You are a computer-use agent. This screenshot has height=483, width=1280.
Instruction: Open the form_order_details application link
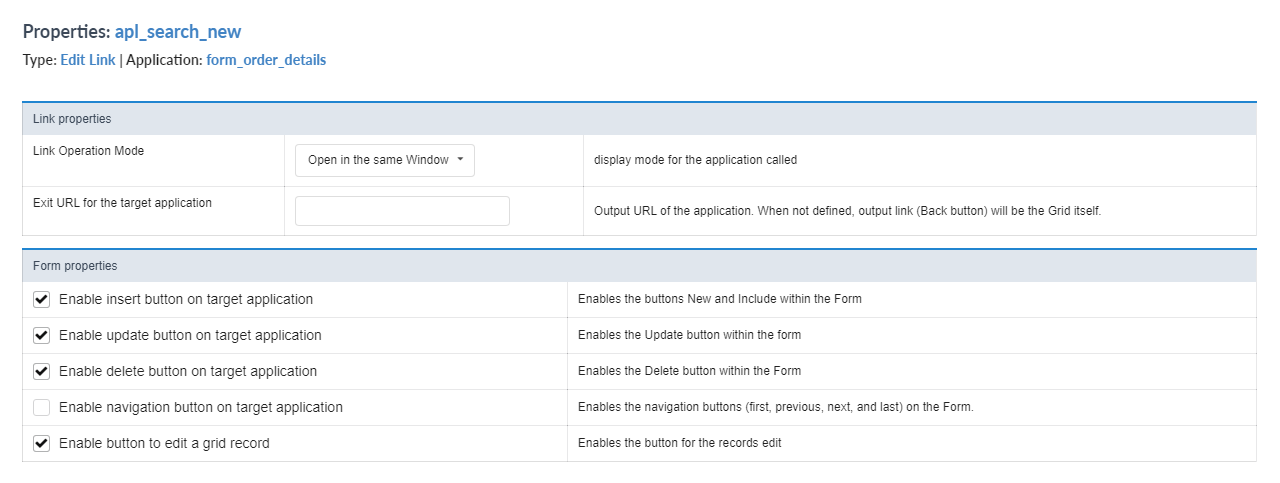(x=266, y=60)
